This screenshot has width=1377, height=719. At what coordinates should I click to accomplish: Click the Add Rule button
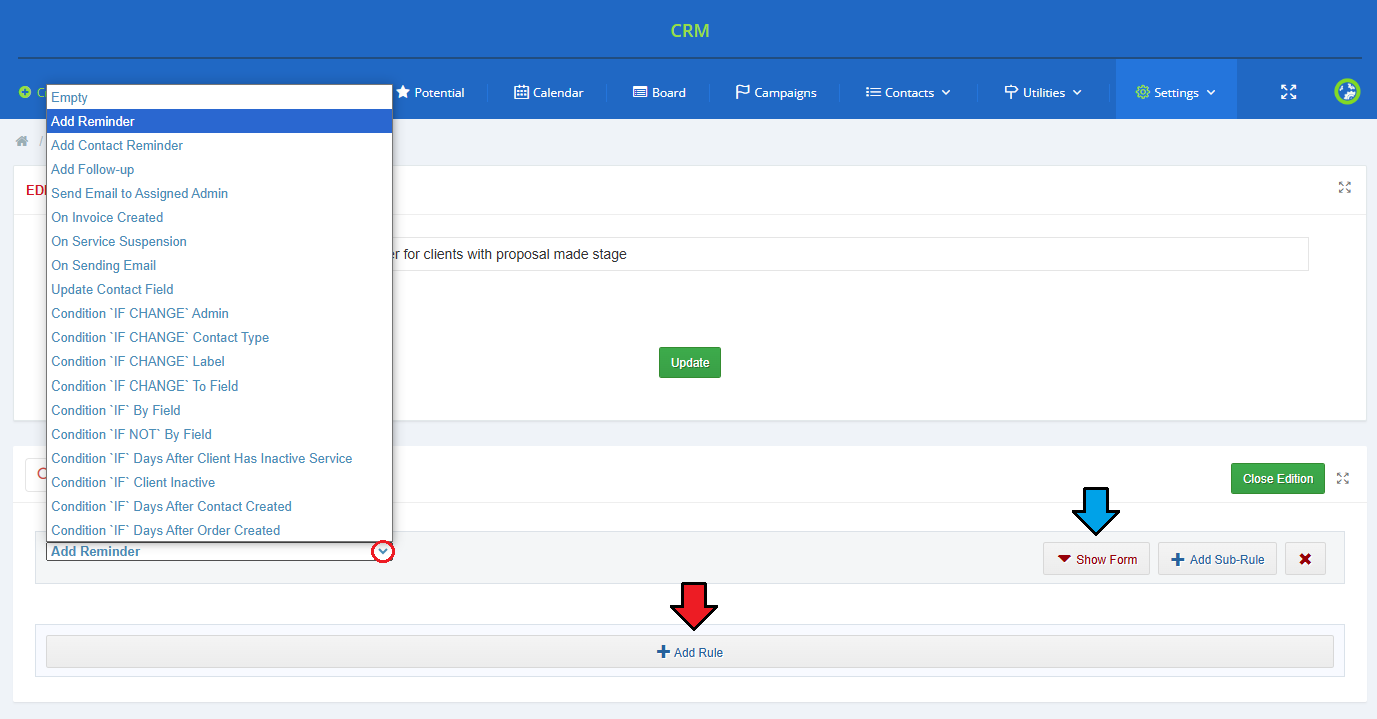[x=690, y=652]
